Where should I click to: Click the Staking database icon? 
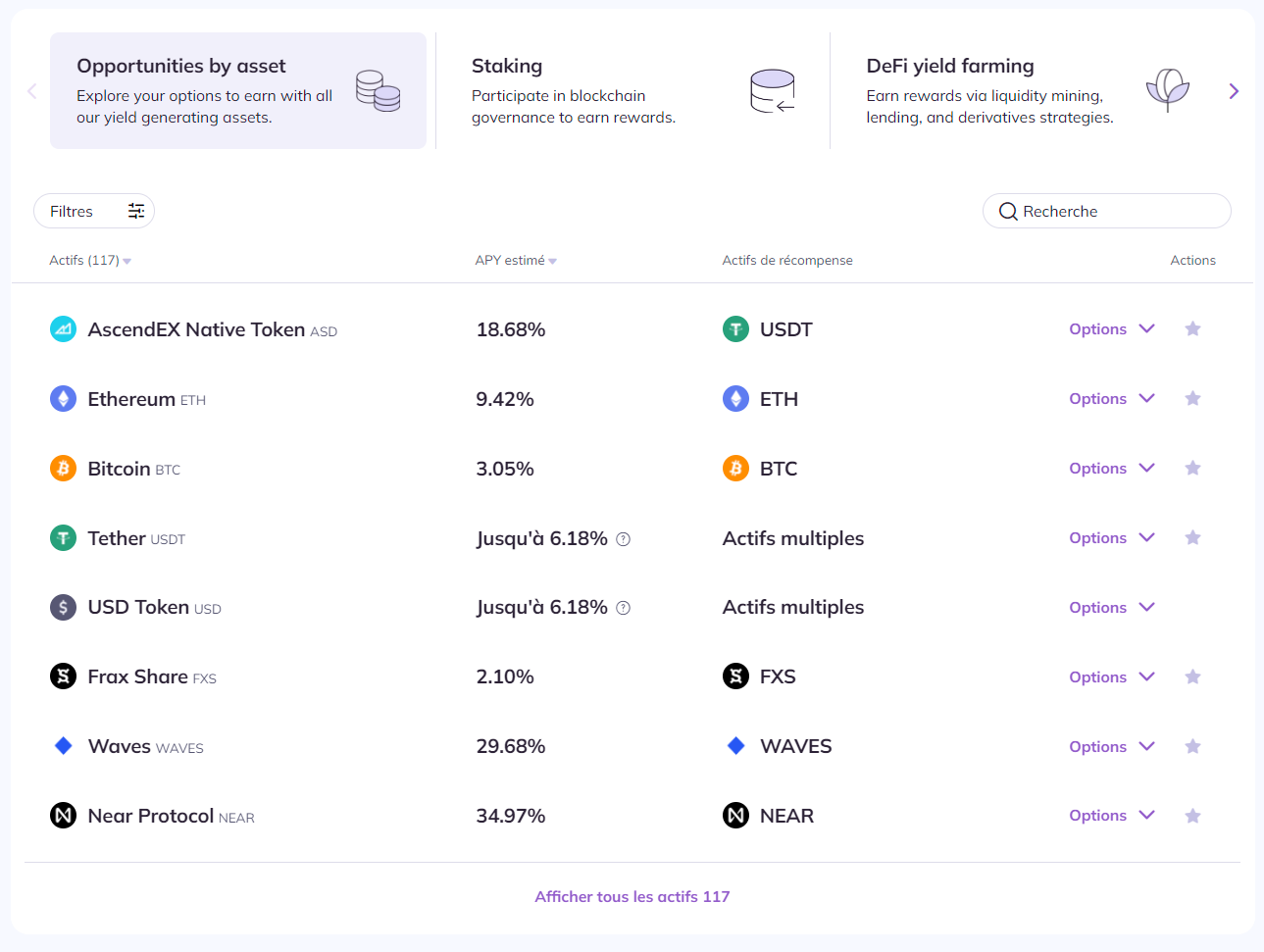[773, 91]
